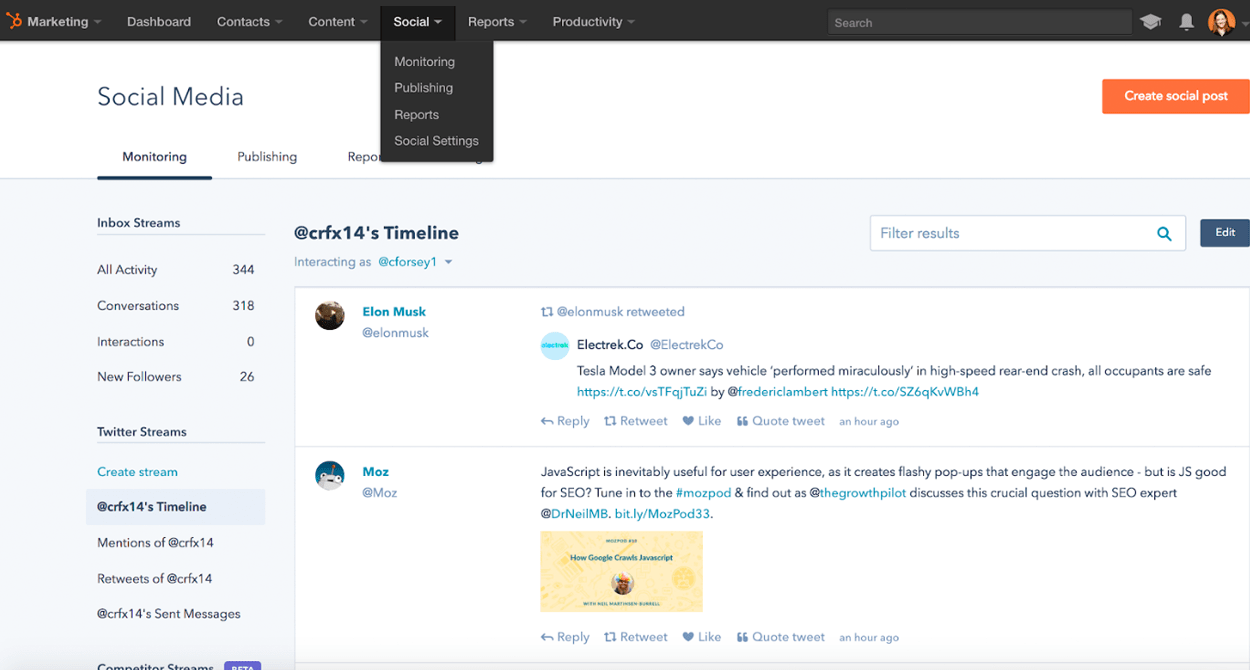Retweet the Electrek.Co tweet
The height and width of the screenshot is (670, 1250).
point(636,421)
